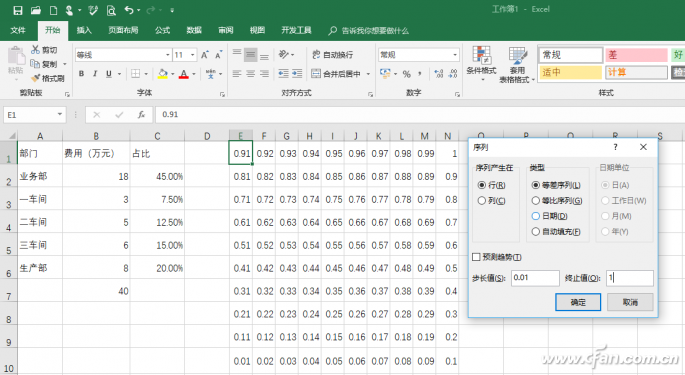Click the Merge & Center (合并后居中) button

coord(336,74)
